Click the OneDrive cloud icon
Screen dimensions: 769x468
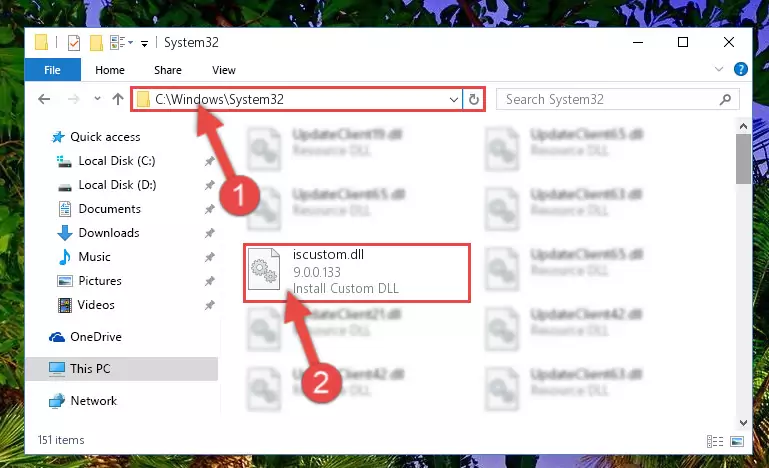57,337
